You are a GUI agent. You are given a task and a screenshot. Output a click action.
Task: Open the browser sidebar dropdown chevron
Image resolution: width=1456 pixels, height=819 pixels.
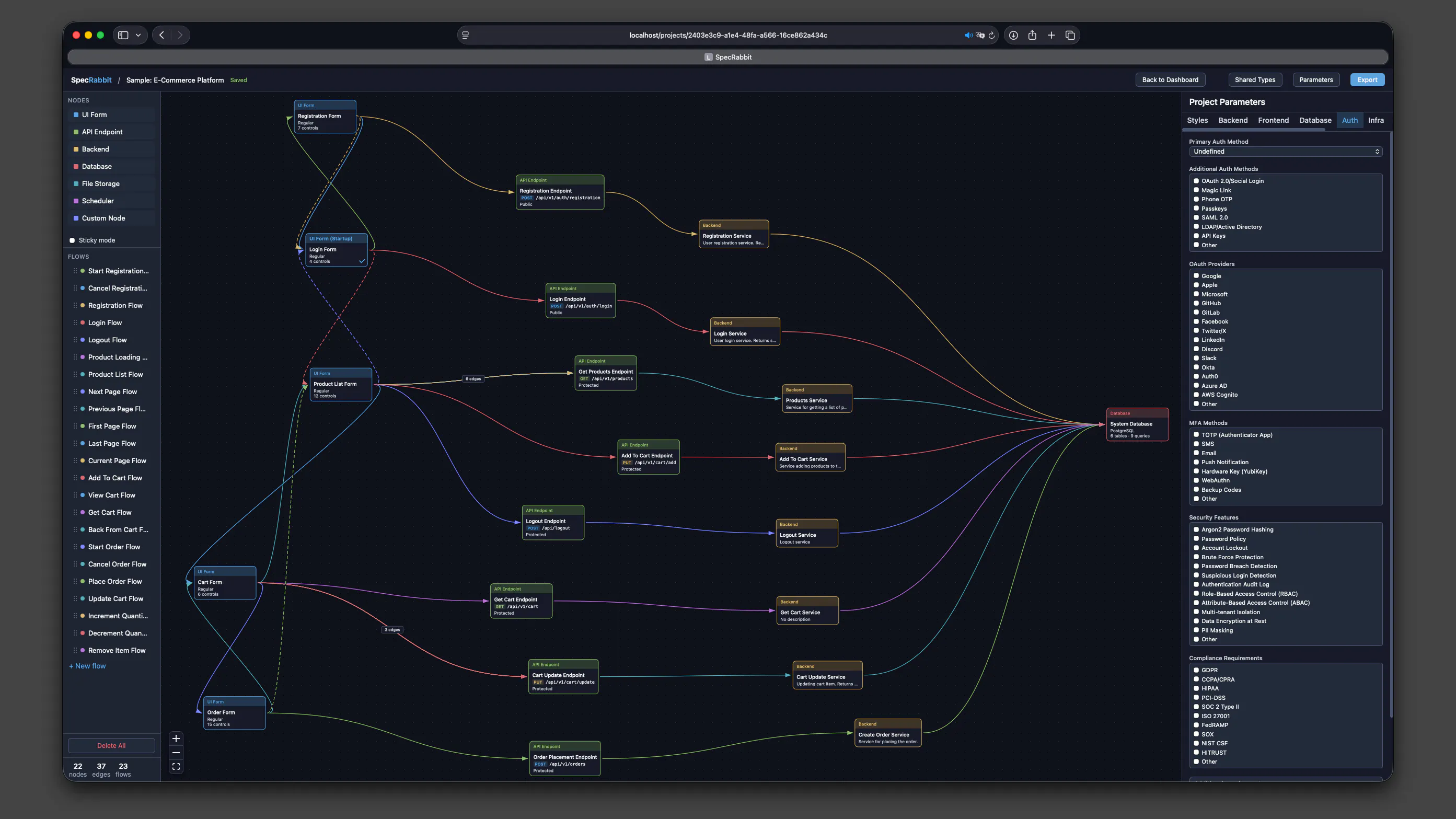pyautogui.click(x=138, y=35)
